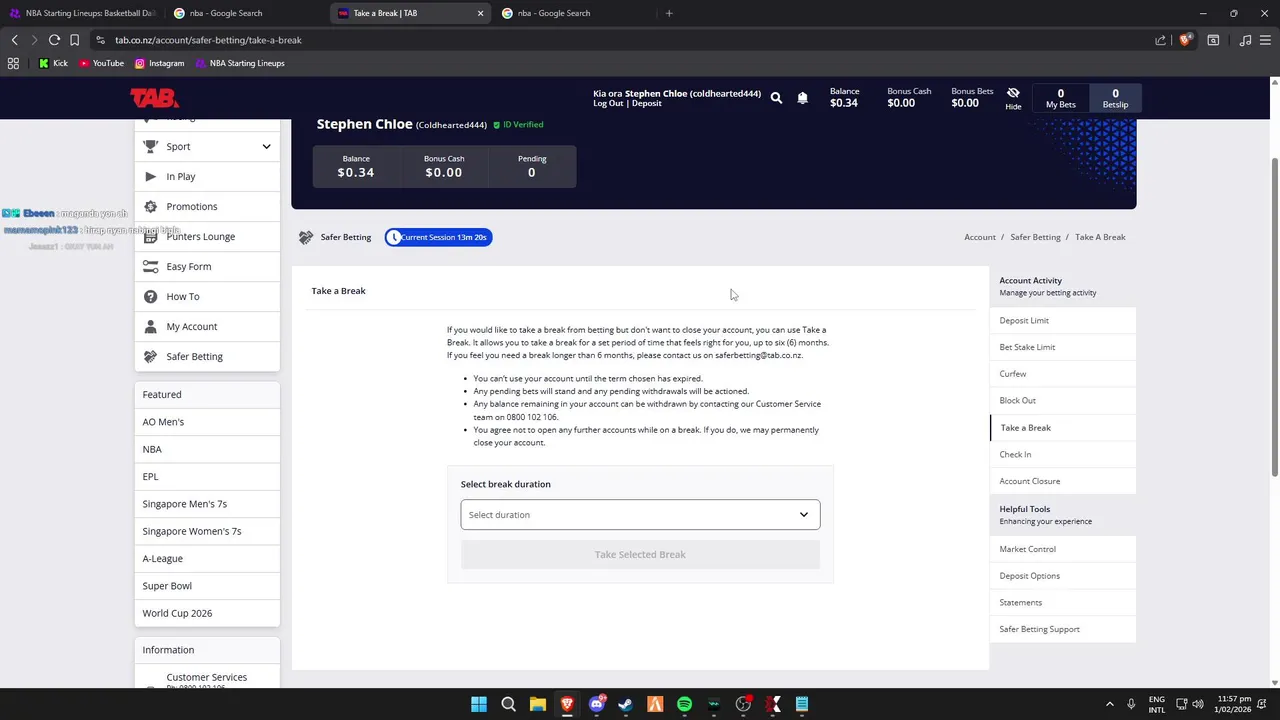Click the Promotions gear icon
The height and width of the screenshot is (720, 1280).
coord(150,206)
